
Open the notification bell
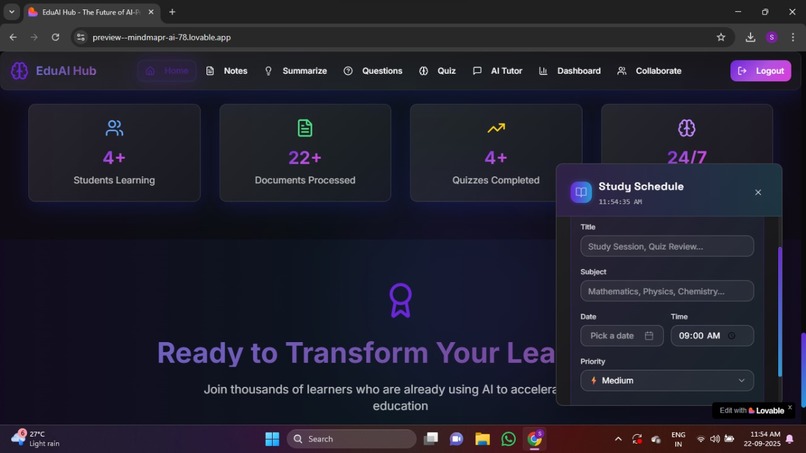[x=790, y=439]
